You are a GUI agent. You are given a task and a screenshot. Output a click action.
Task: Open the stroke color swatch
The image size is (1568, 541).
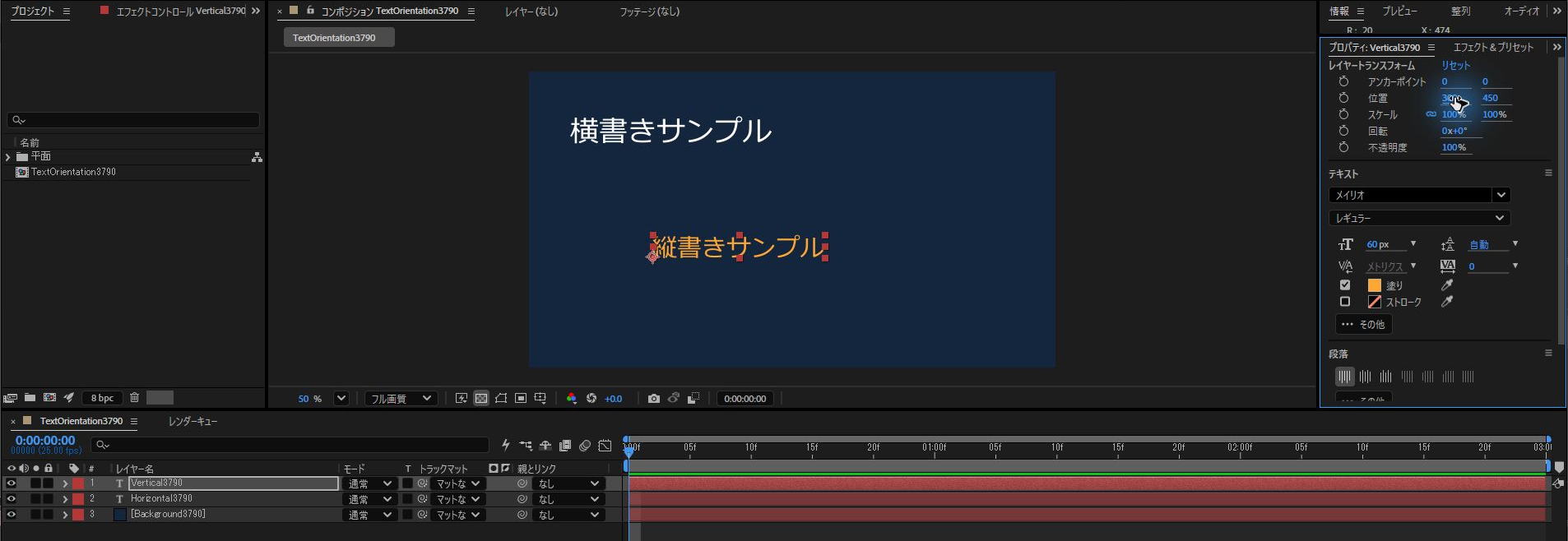(1374, 302)
